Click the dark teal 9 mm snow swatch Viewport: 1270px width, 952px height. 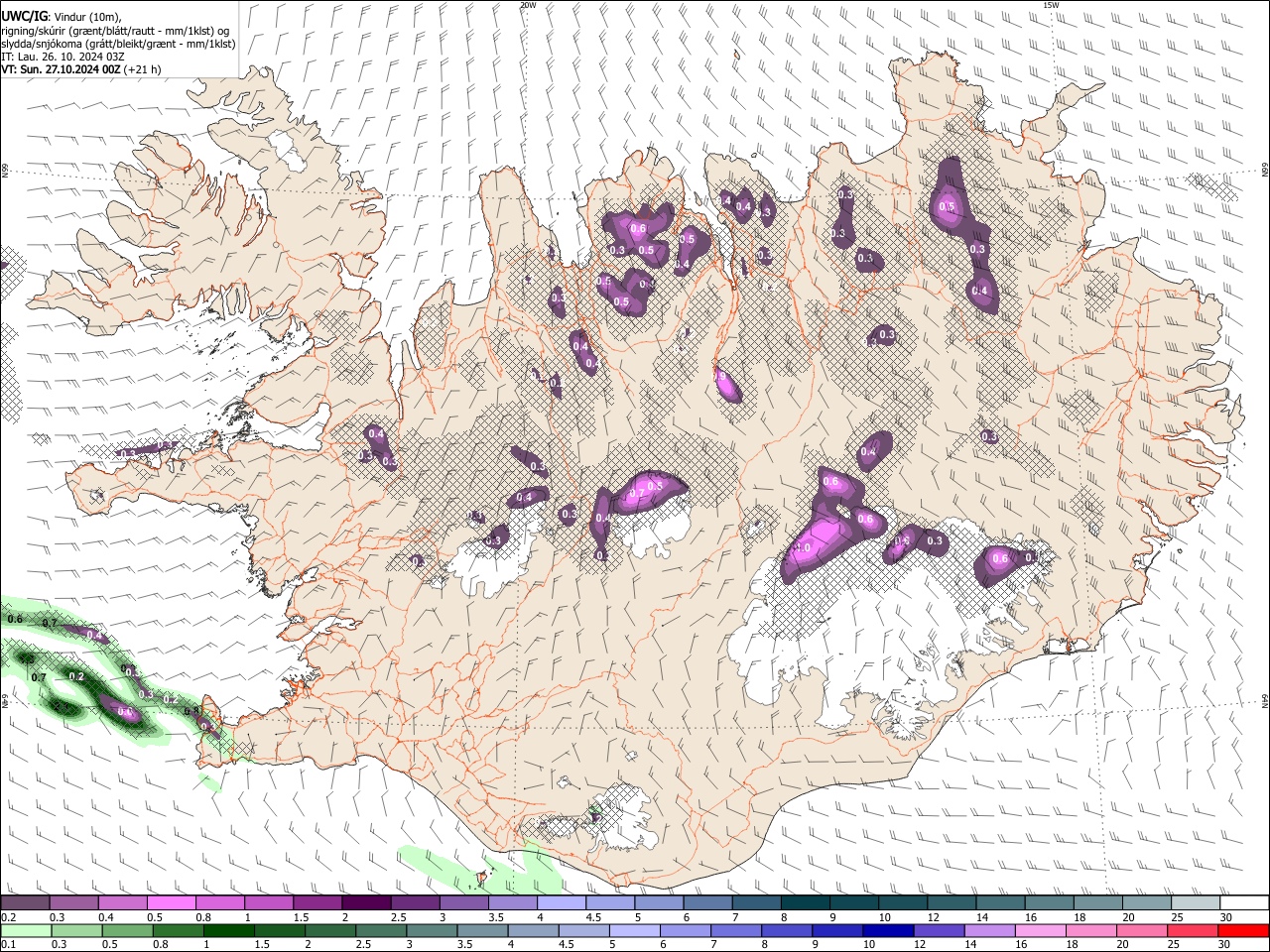[853, 903]
